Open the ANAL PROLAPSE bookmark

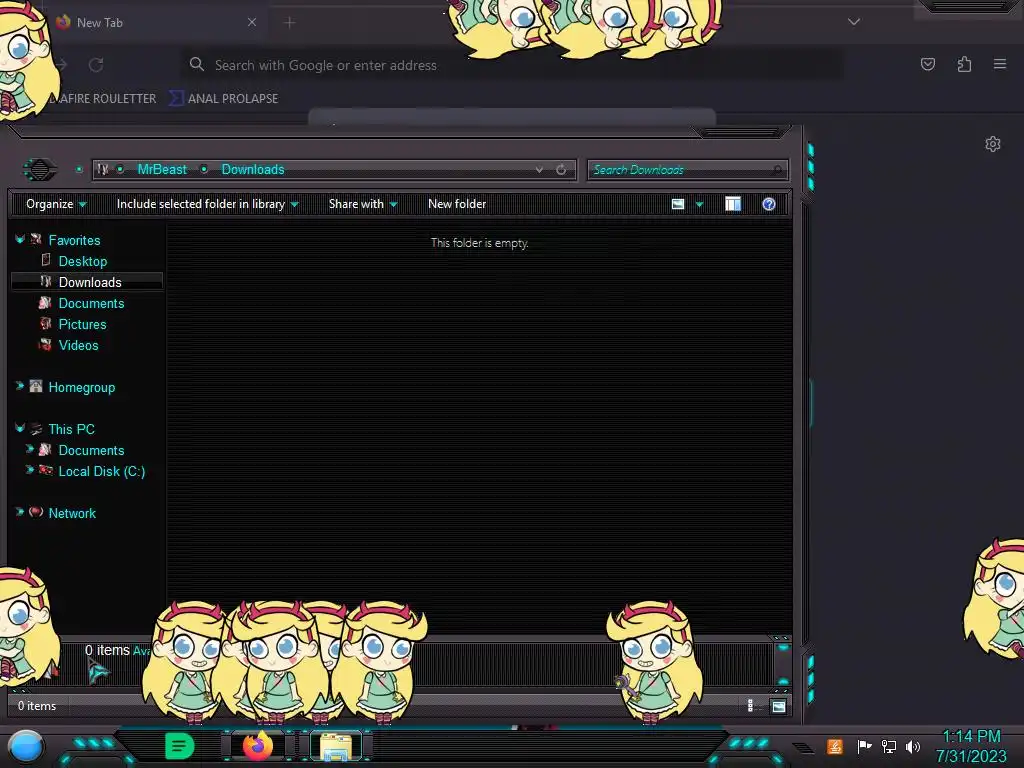(x=224, y=99)
